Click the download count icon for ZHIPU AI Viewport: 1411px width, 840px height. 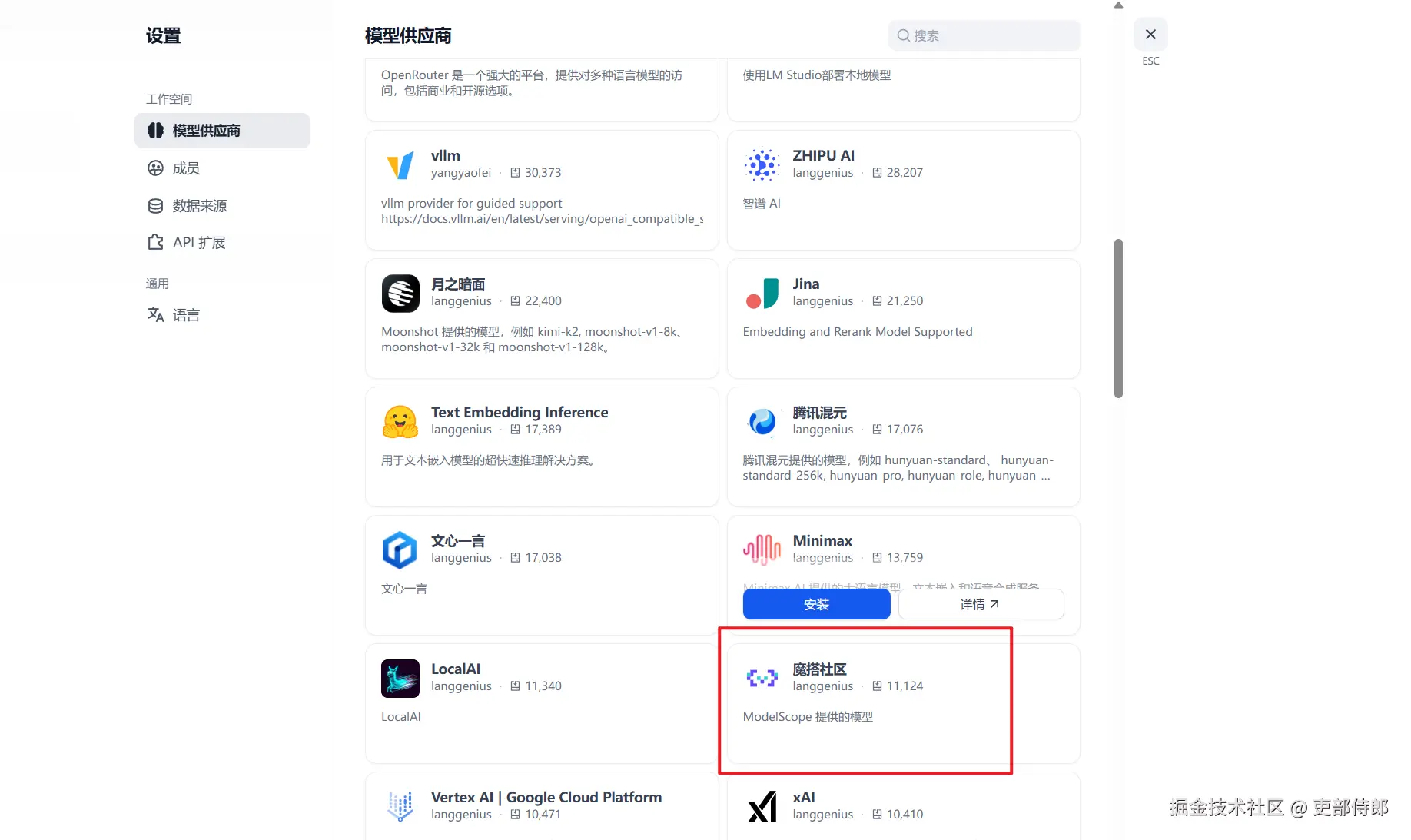[x=877, y=173]
